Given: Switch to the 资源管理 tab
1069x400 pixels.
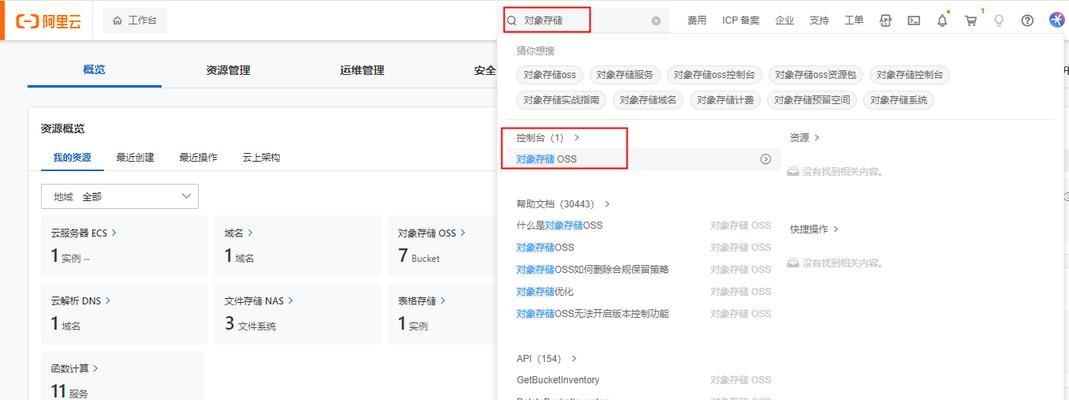Looking at the screenshot, I should coord(228,70).
